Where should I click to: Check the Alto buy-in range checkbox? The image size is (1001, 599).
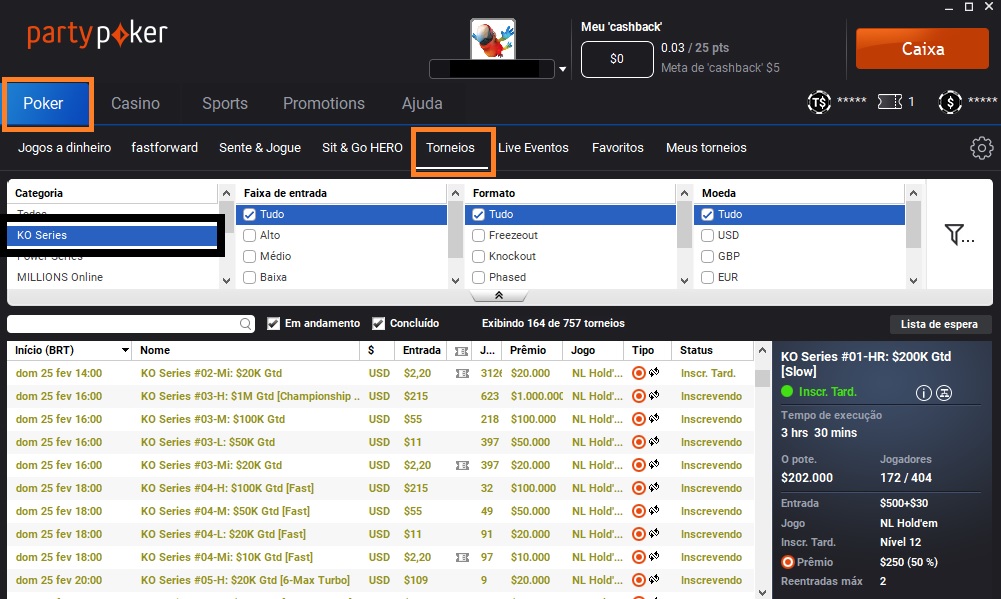coord(250,235)
